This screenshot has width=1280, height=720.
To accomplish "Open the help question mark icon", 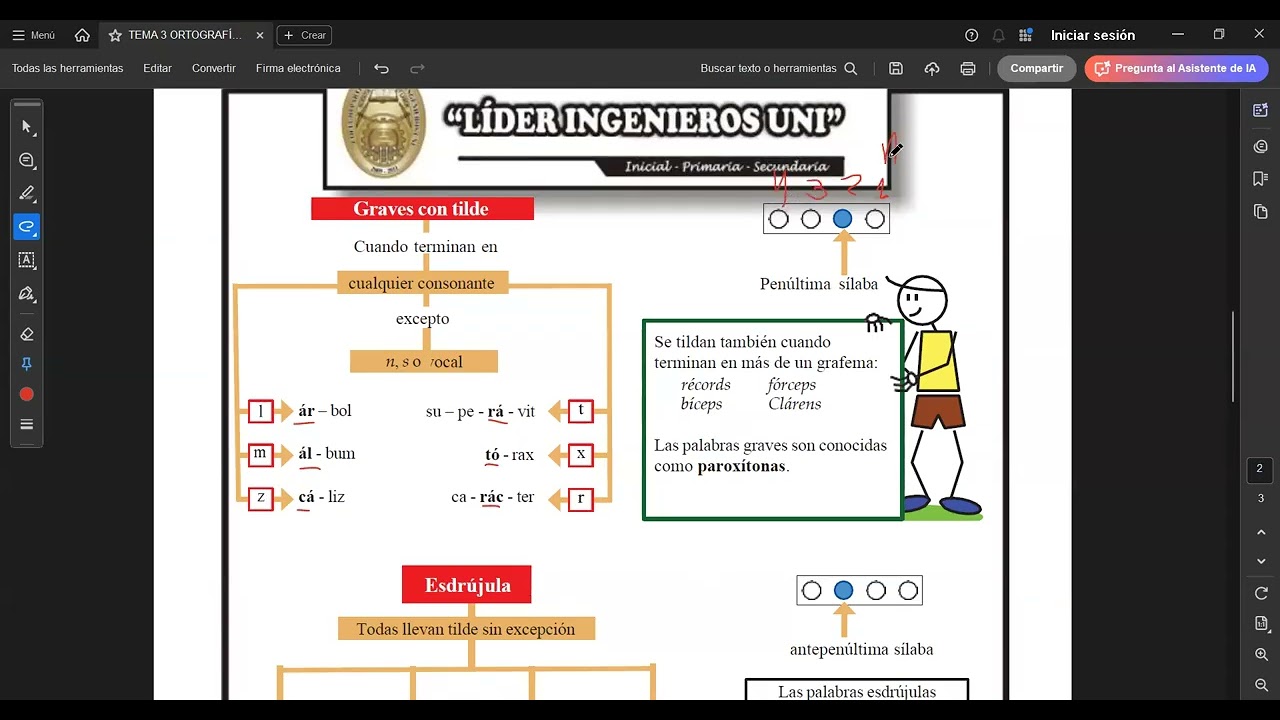I will click(x=971, y=35).
